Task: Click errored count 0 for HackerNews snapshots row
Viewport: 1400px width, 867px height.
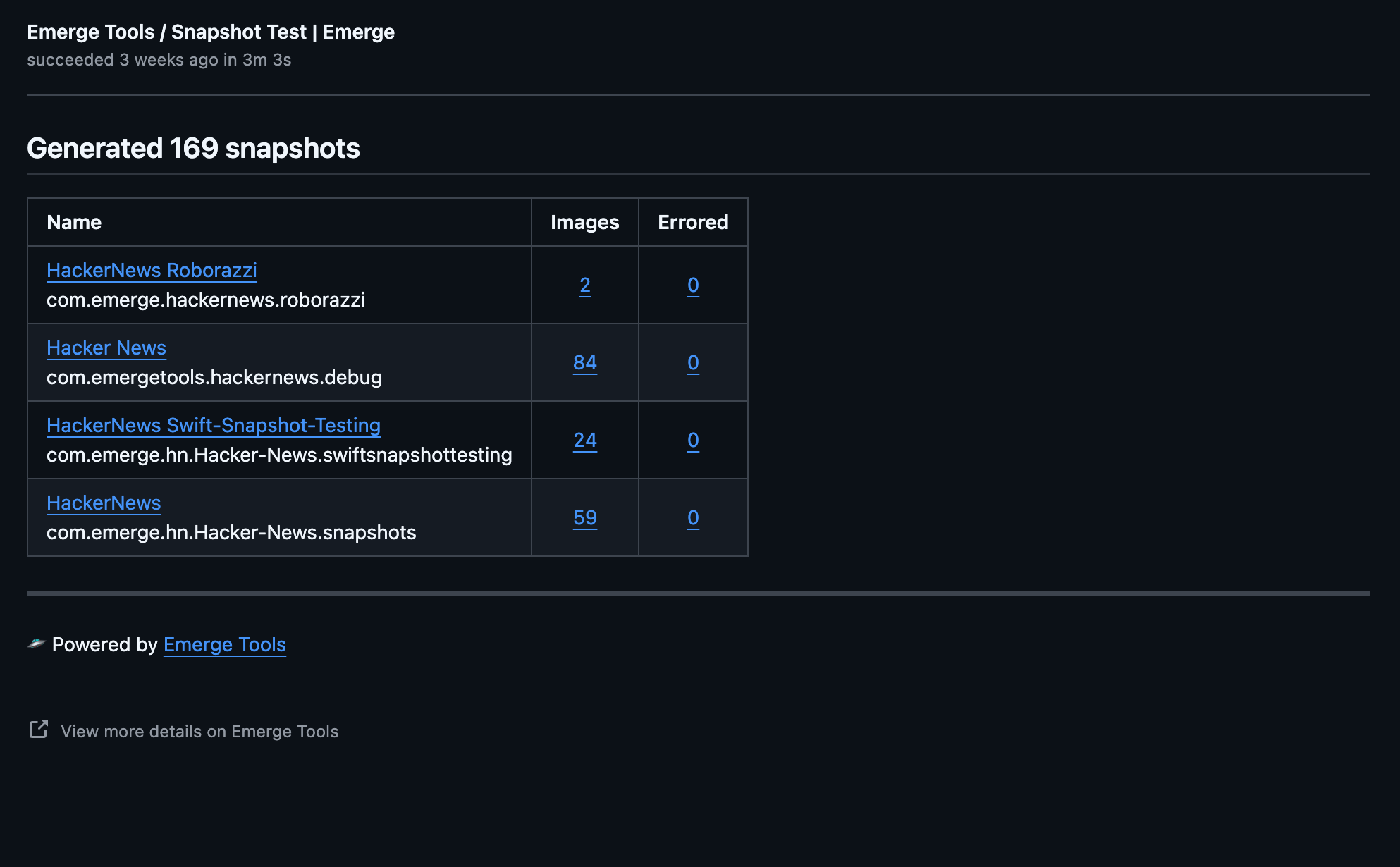Action: [x=692, y=517]
